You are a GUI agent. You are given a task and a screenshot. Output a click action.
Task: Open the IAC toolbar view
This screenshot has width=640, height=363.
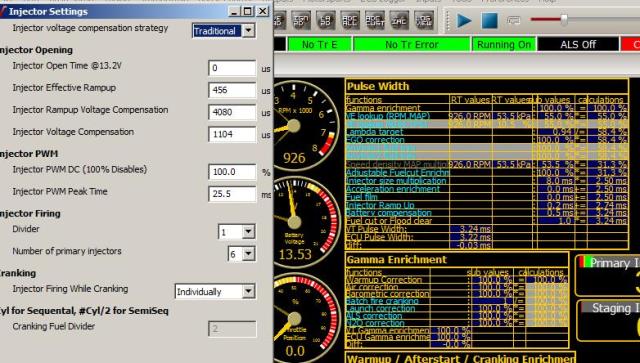click(x=399, y=20)
